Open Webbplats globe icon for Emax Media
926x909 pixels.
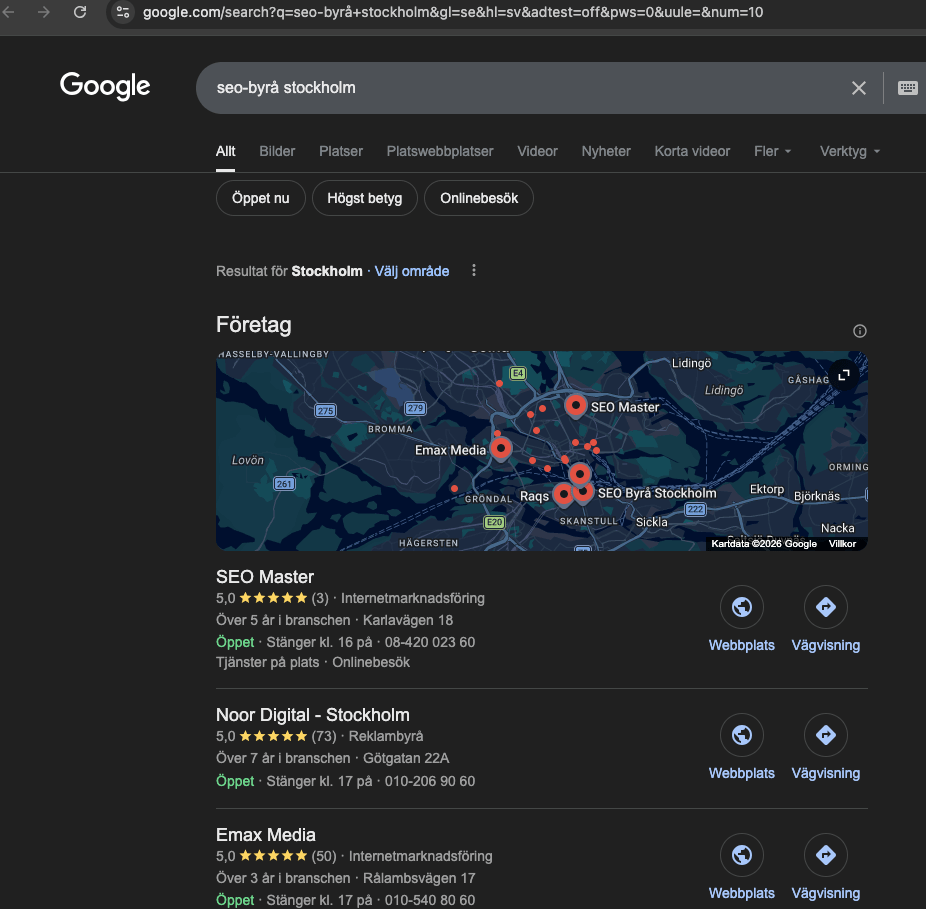741,855
